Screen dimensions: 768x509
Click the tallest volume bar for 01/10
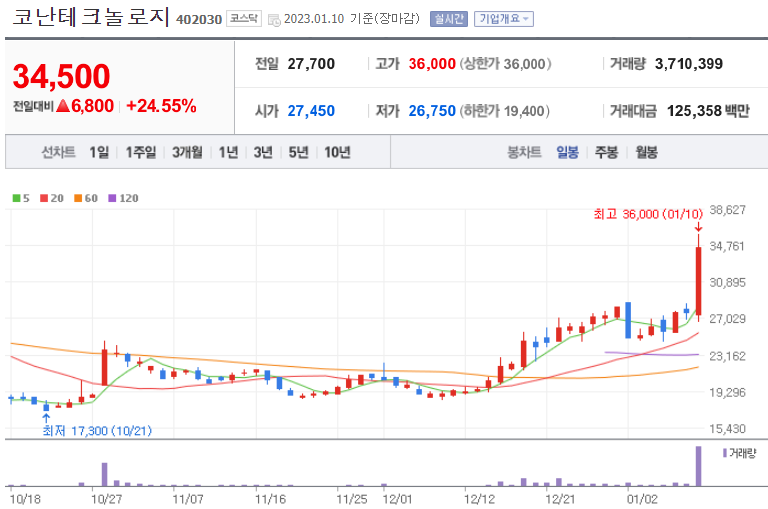[x=698, y=466]
